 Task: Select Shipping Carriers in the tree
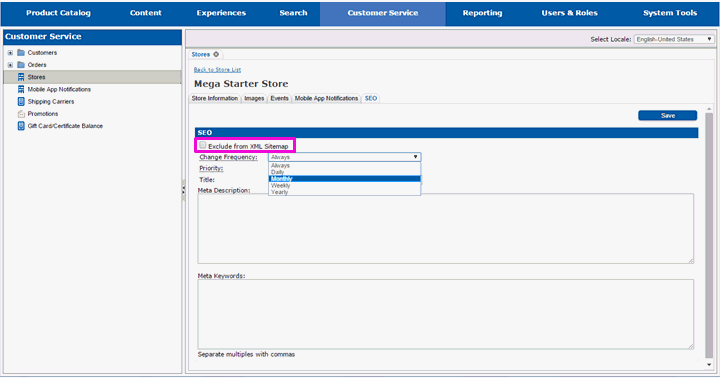51,102
